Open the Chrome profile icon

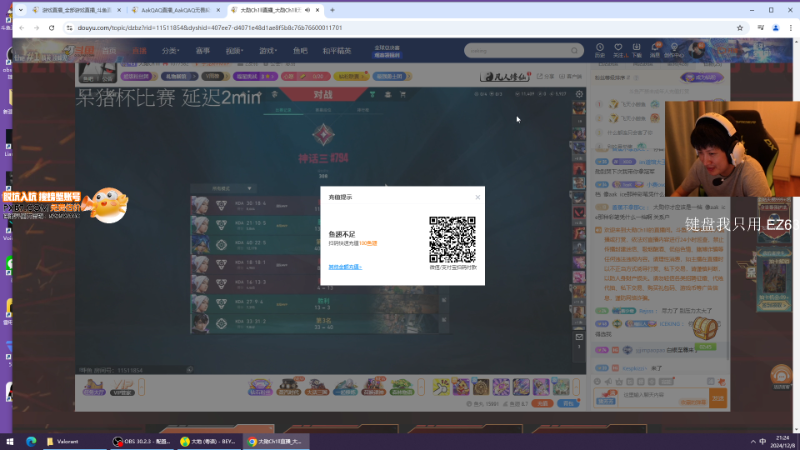tap(776, 28)
